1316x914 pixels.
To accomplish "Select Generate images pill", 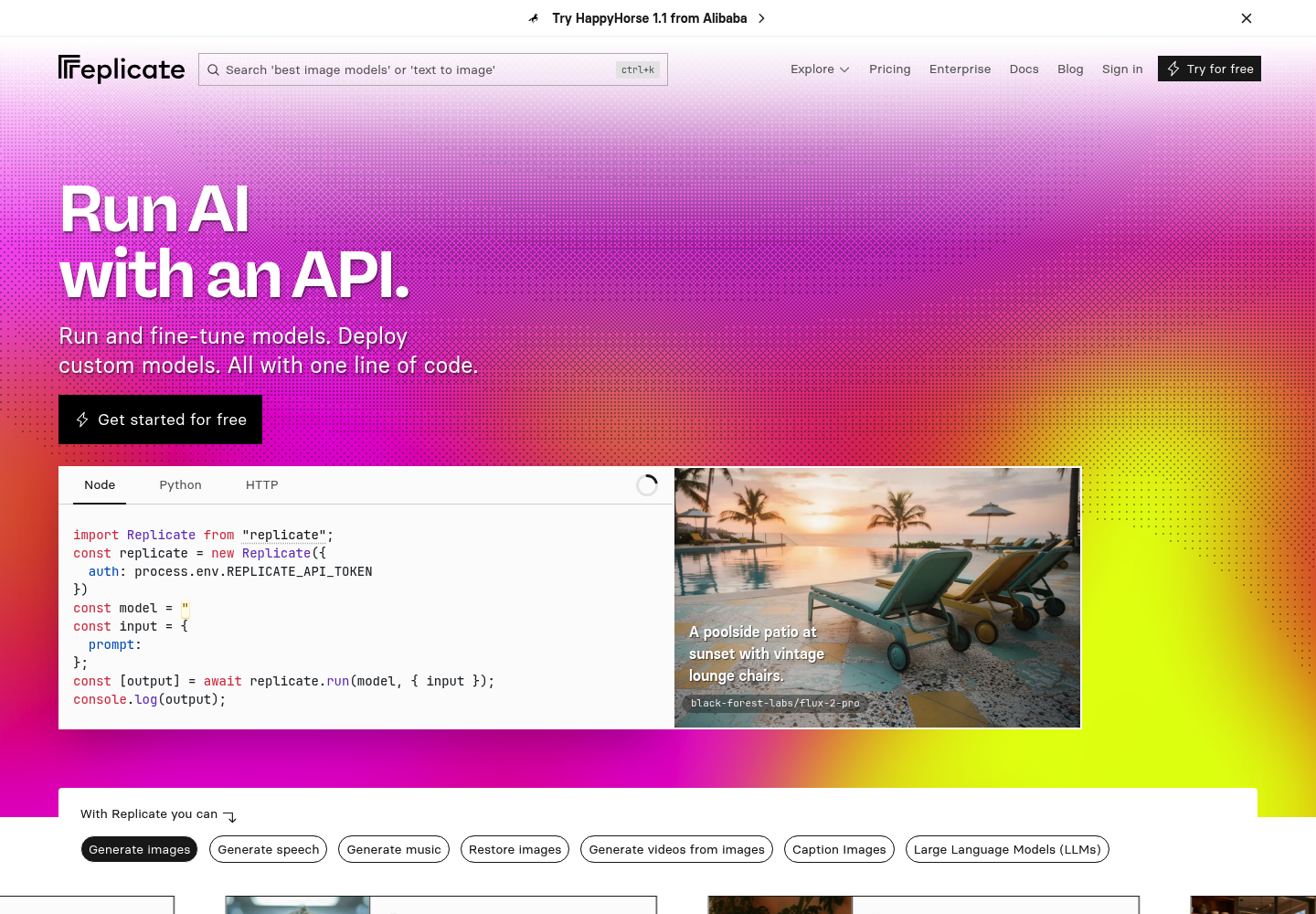I will [139, 849].
